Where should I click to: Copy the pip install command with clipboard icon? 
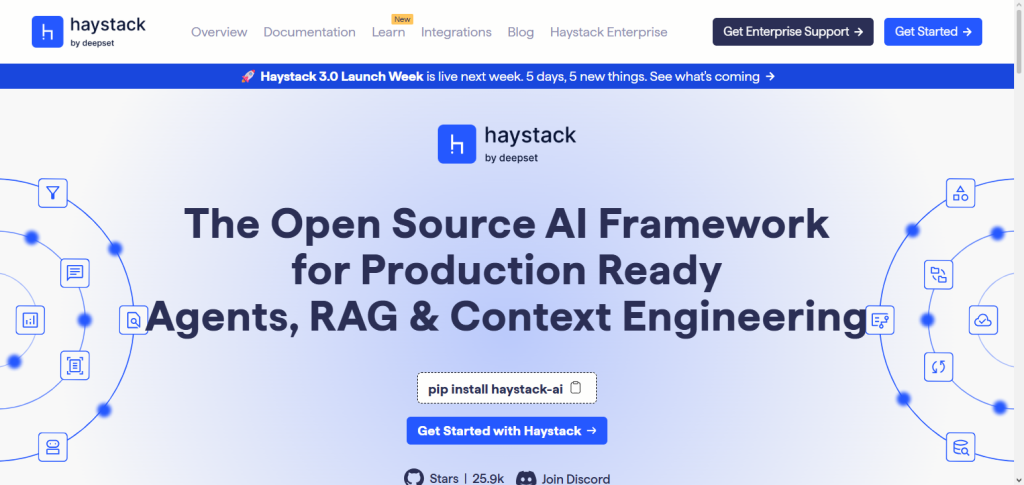click(x=575, y=388)
